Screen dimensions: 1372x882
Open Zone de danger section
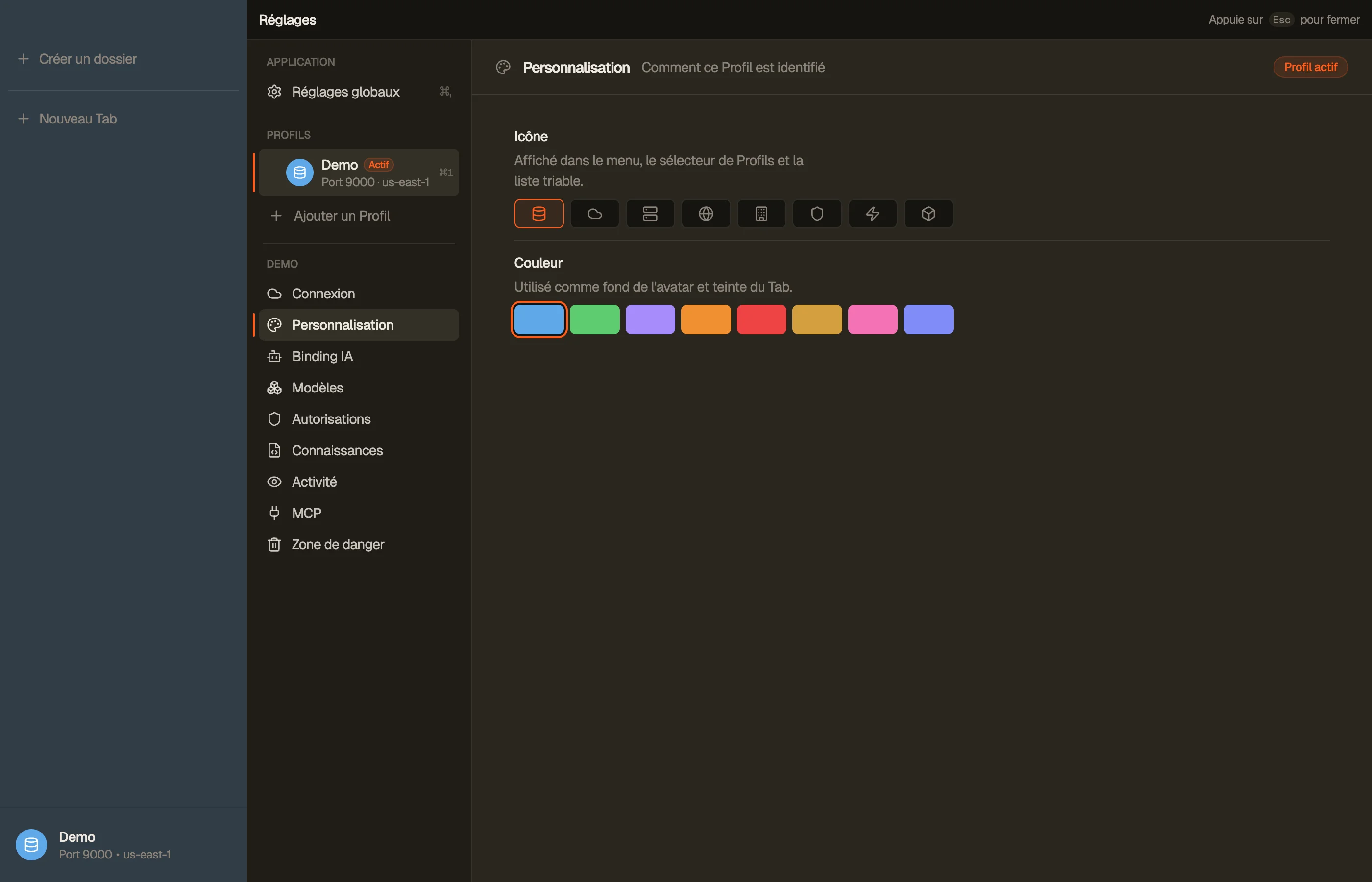pyautogui.click(x=359, y=545)
